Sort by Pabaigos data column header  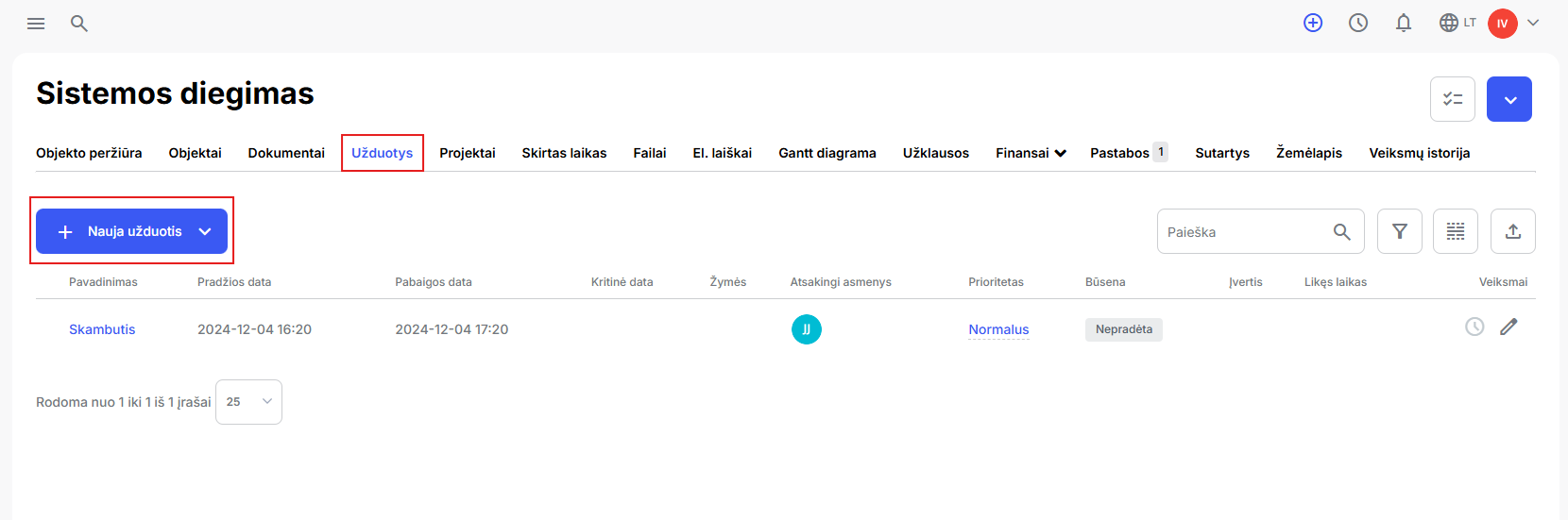click(x=434, y=282)
